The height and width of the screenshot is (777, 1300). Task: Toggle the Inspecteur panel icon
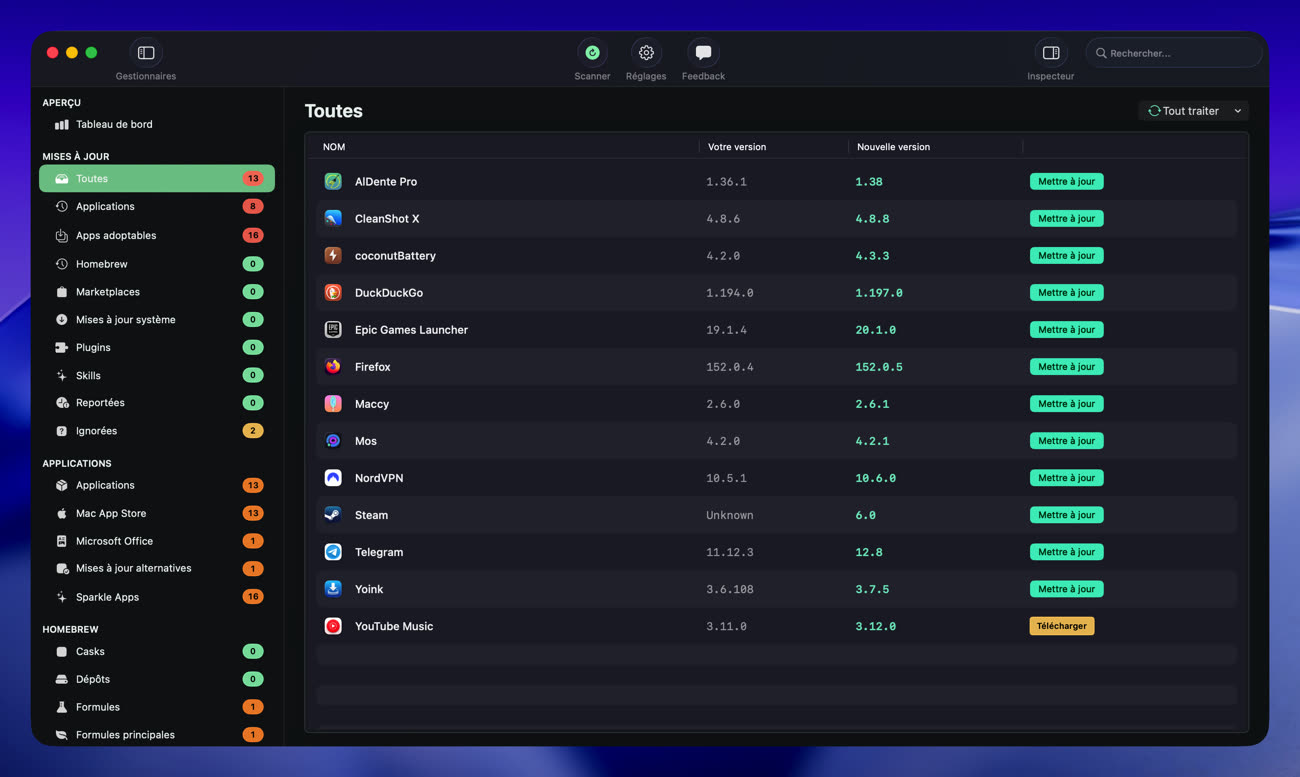pos(1051,53)
